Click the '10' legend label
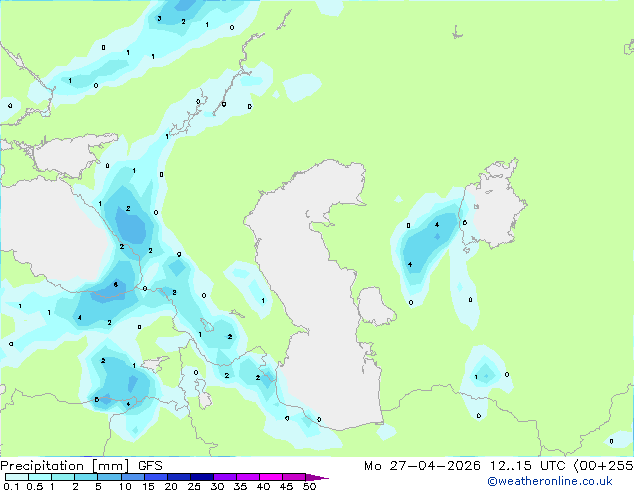Viewport: 634px width, 490px height. coord(125,486)
